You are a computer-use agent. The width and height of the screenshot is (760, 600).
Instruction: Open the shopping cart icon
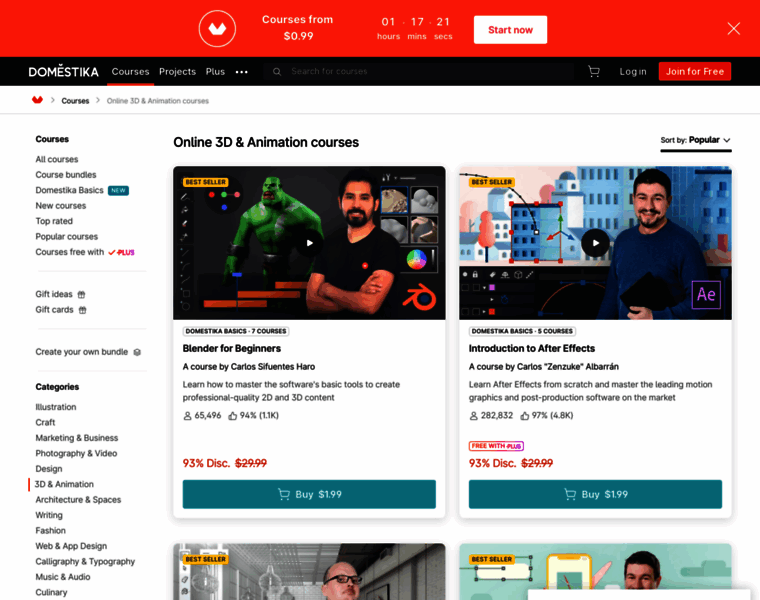pos(594,72)
